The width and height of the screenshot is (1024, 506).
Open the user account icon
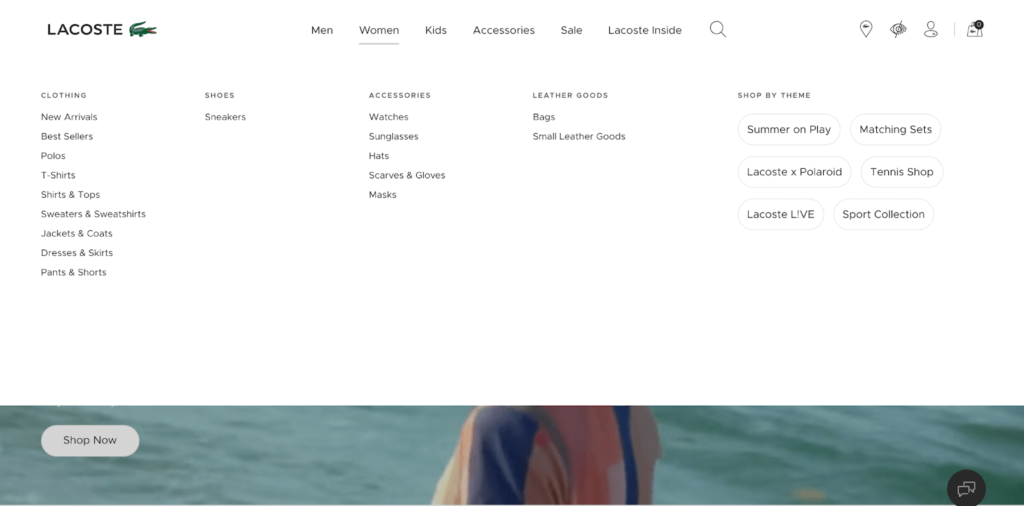pos(931,29)
